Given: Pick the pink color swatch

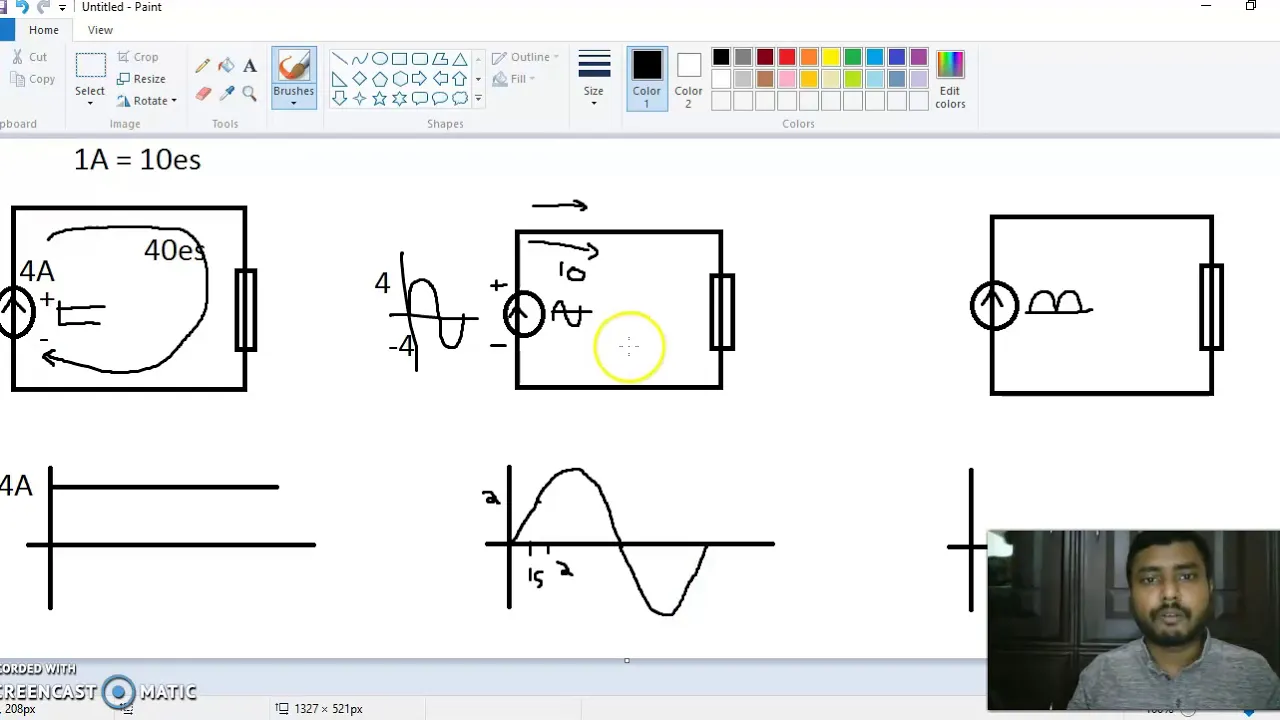Looking at the screenshot, I should (787, 79).
